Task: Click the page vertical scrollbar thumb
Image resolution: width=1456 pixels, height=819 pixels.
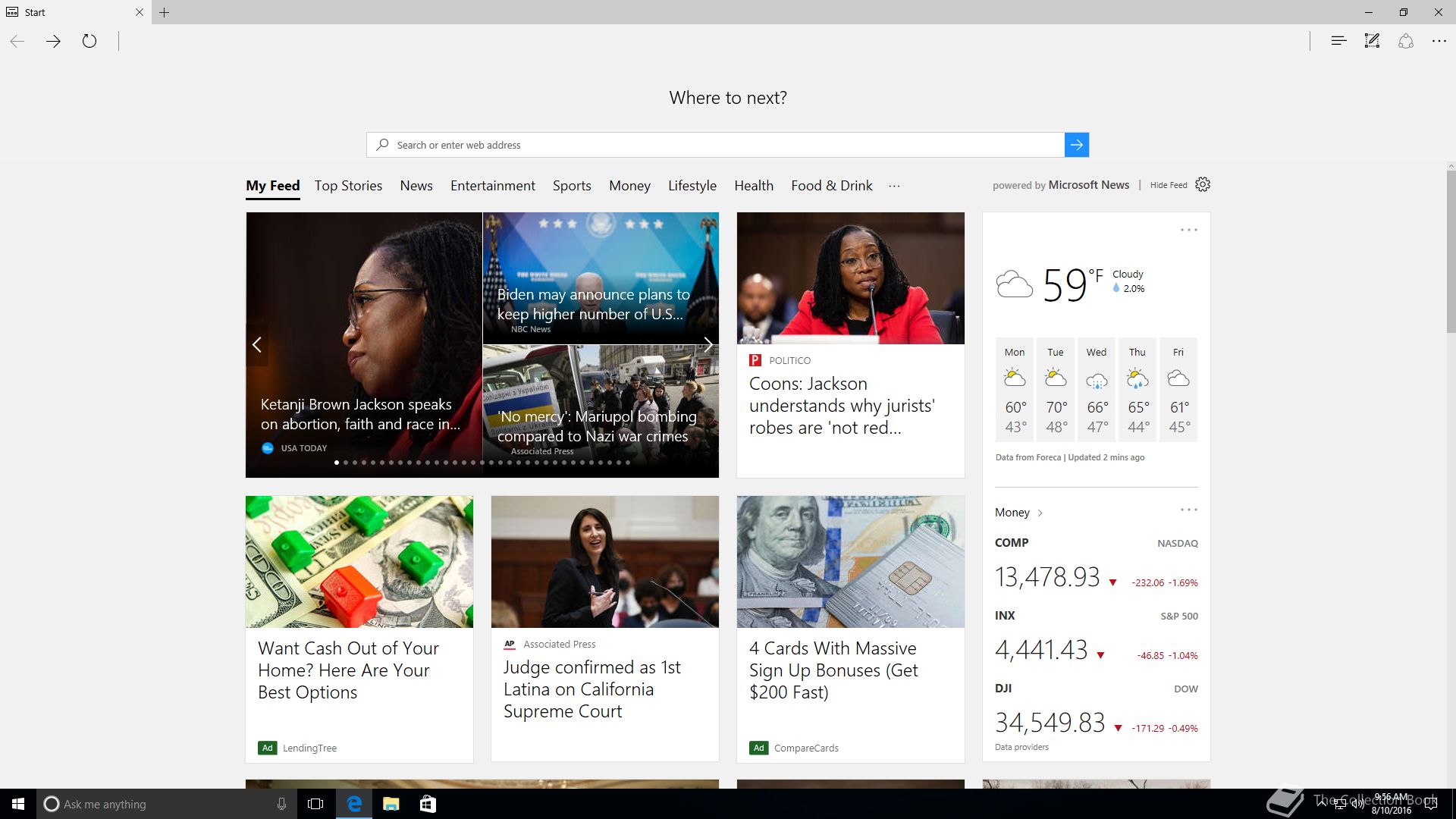Action: 1451,251
